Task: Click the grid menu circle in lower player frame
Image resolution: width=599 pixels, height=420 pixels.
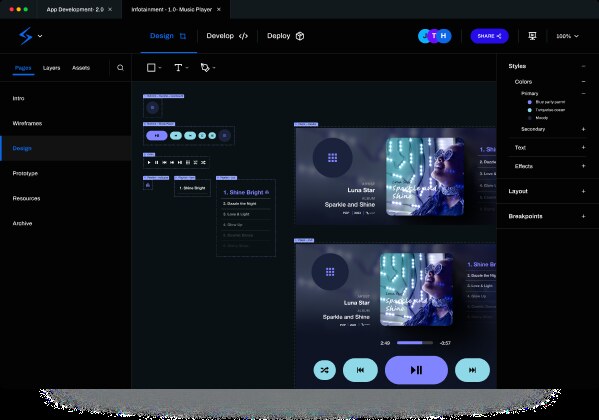Action: click(x=330, y=272)
